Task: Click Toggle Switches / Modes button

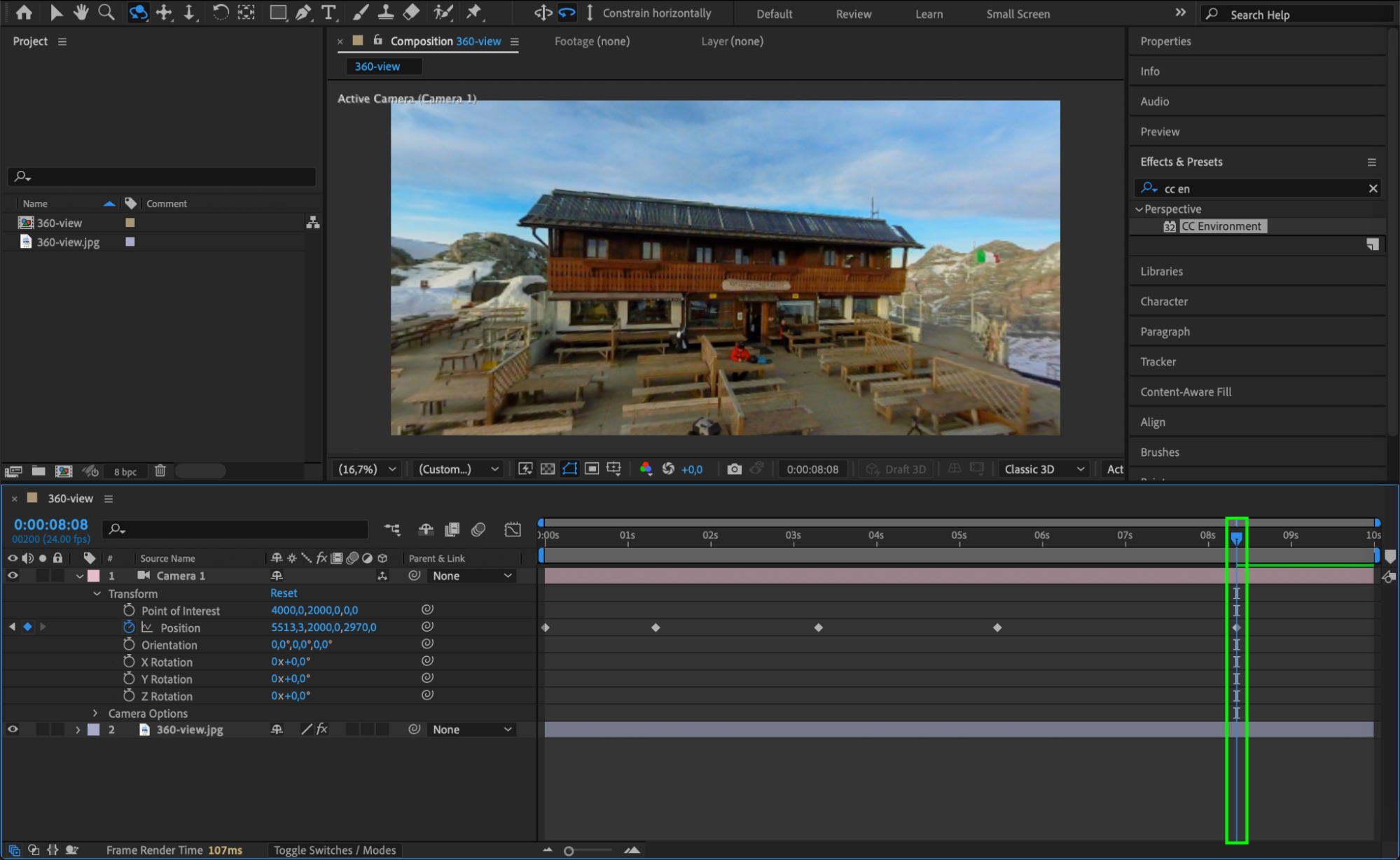Action: click(335, 850)
